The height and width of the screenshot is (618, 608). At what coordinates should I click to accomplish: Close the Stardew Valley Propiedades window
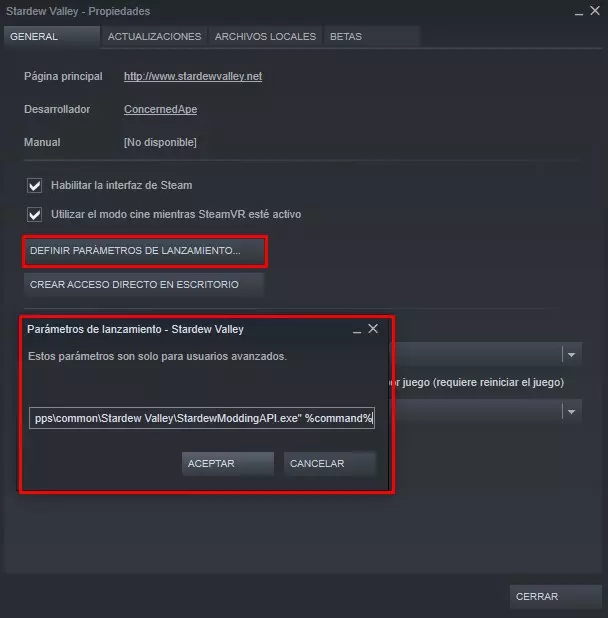[x=595, y=11]
